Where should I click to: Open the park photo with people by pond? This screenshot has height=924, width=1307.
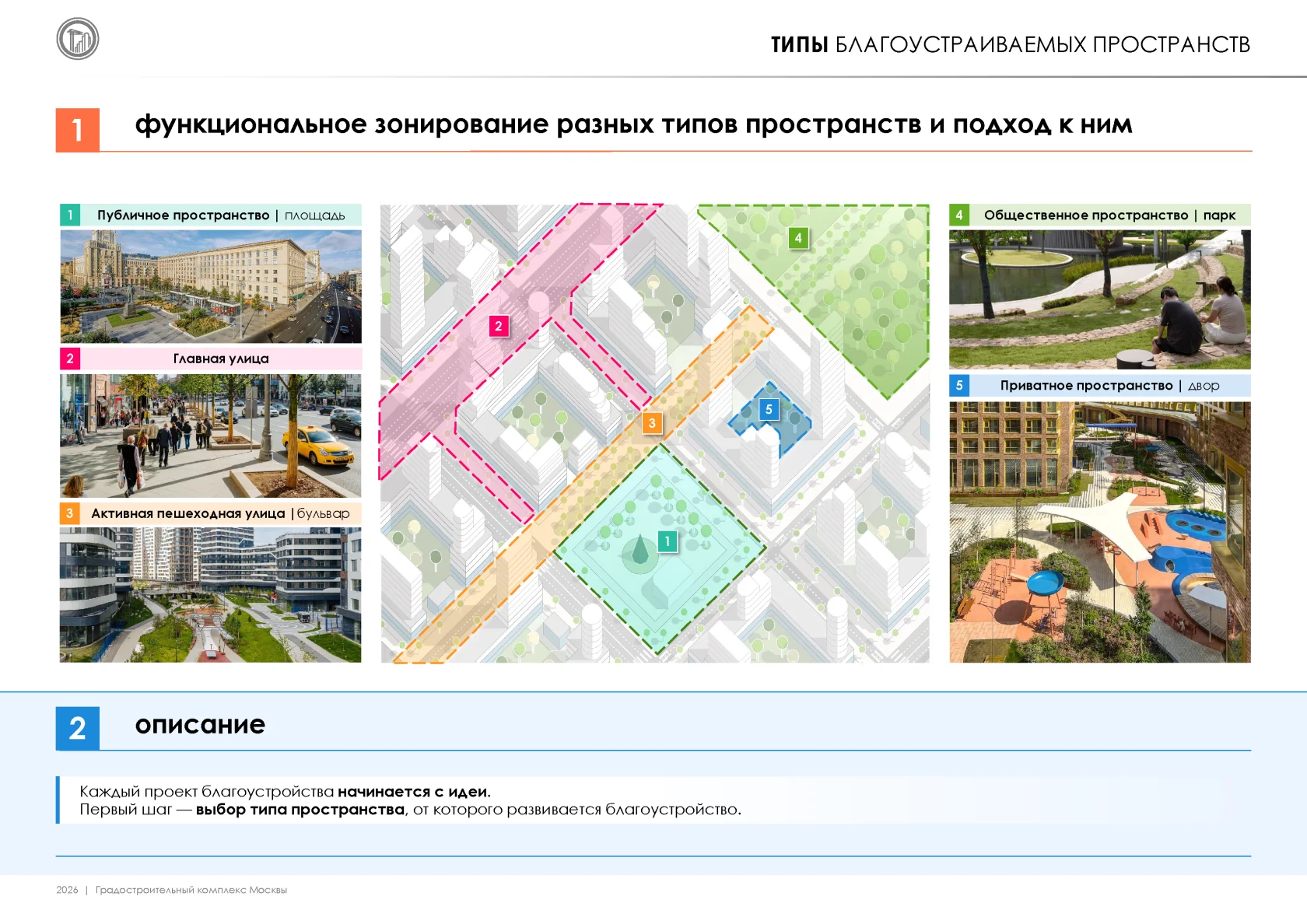tap(1100, 299)
